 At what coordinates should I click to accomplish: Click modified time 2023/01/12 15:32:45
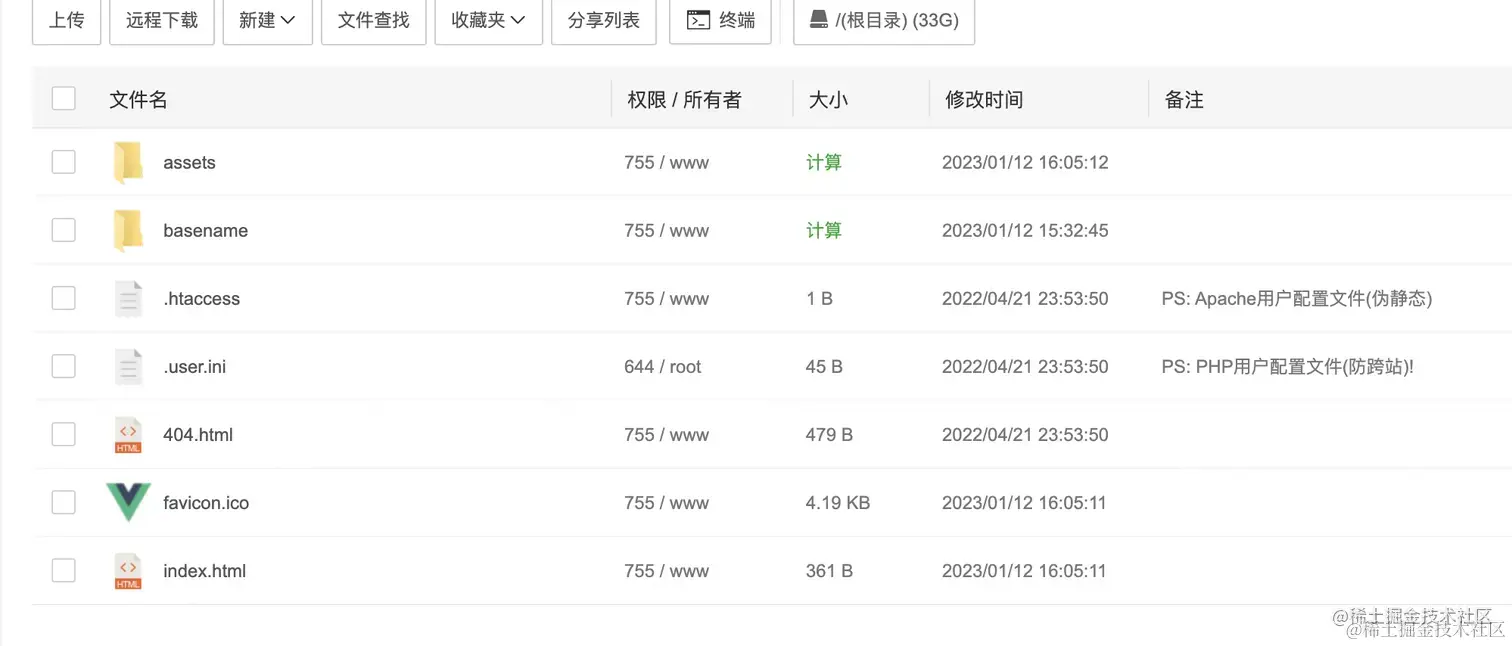(x=1025, y=231)
